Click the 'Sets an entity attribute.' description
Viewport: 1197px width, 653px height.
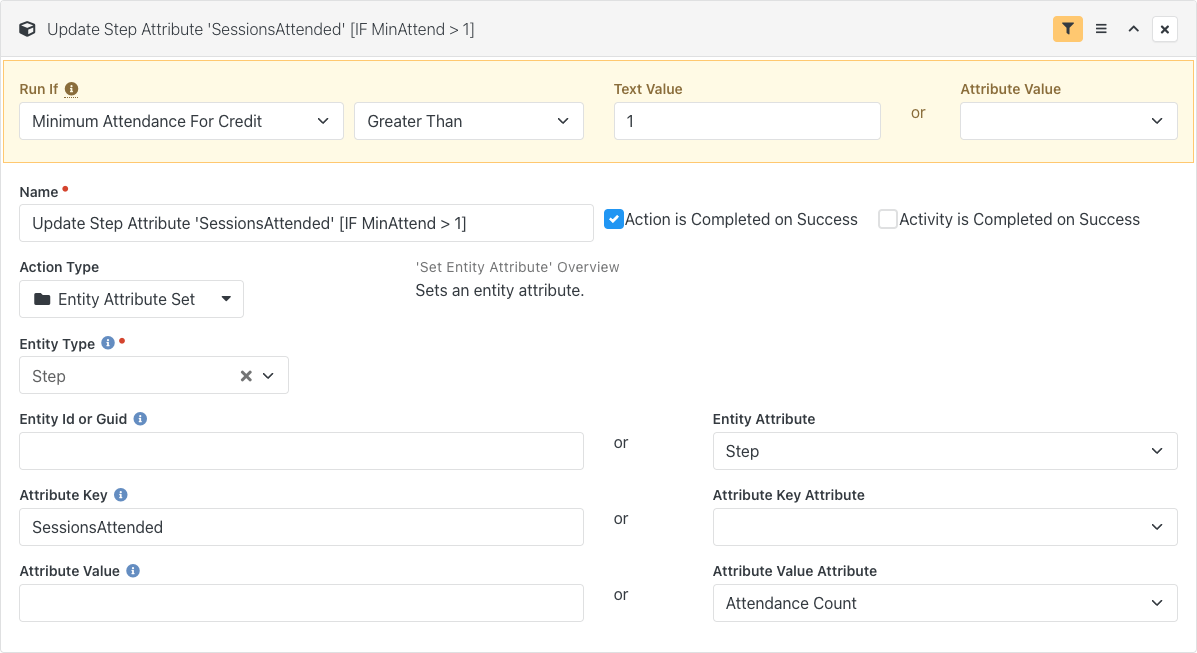tap(500, 291)
